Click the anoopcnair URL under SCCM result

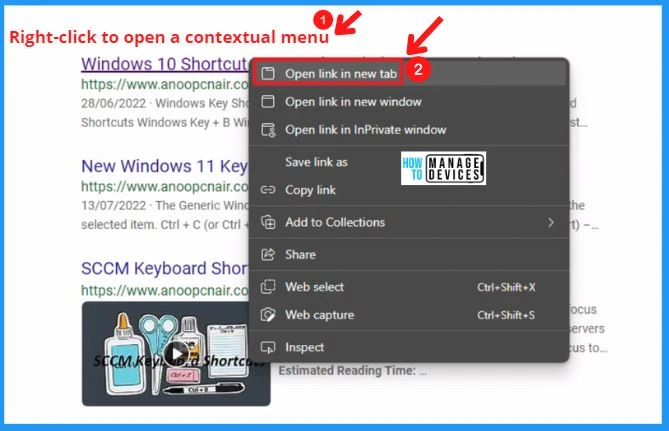[x=165, y=290]
